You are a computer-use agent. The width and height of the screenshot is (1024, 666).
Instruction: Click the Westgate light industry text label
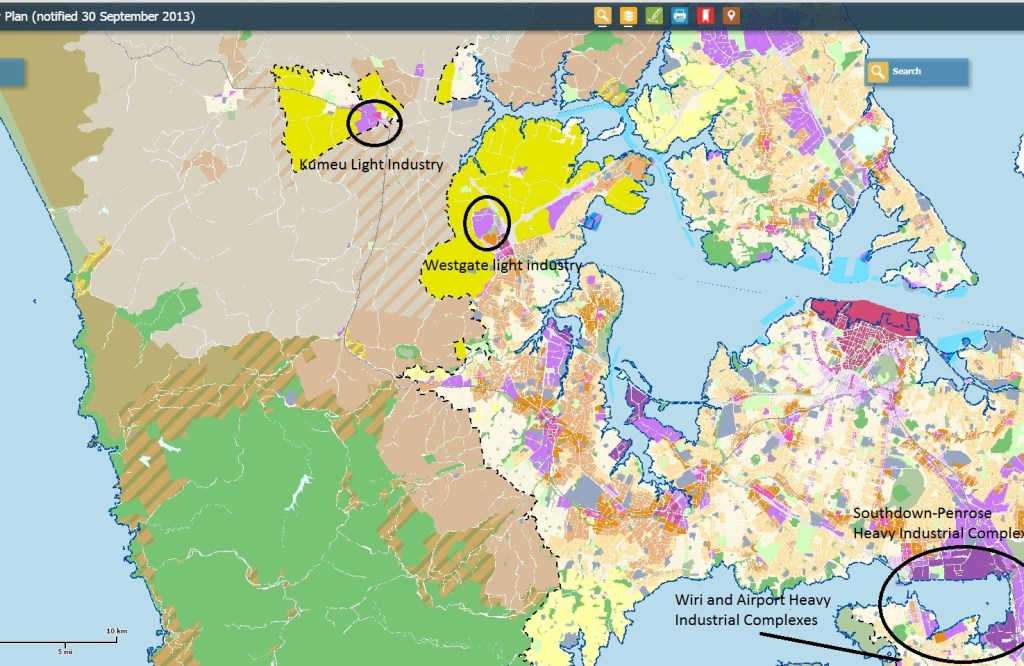click(502, 266)
